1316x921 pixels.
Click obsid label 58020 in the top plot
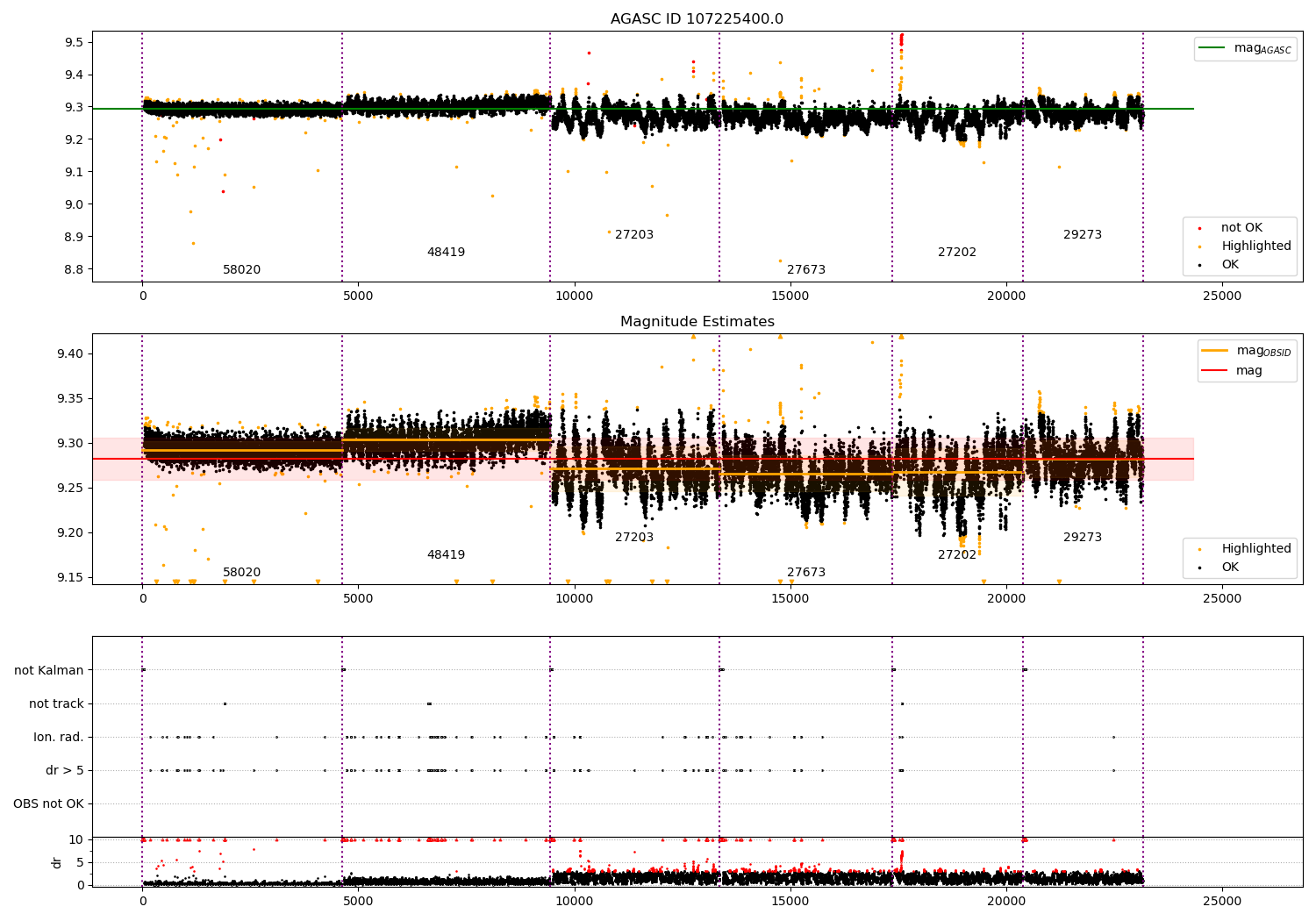[x=241, y=270]
